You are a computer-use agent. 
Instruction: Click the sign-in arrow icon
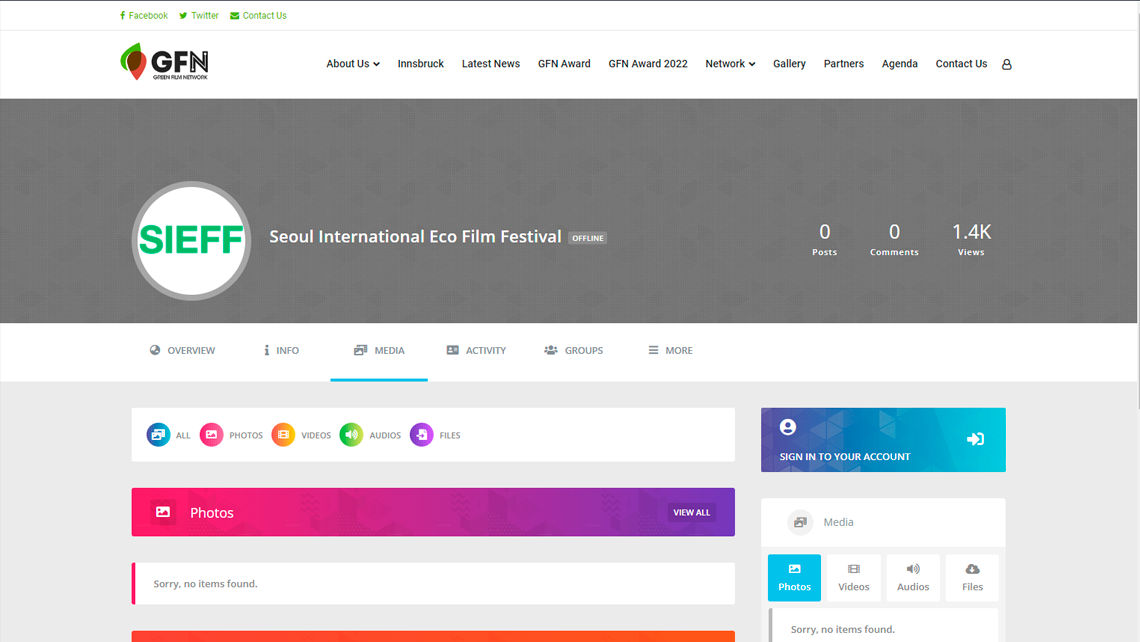pyautogui.click(x=975, y=439)
